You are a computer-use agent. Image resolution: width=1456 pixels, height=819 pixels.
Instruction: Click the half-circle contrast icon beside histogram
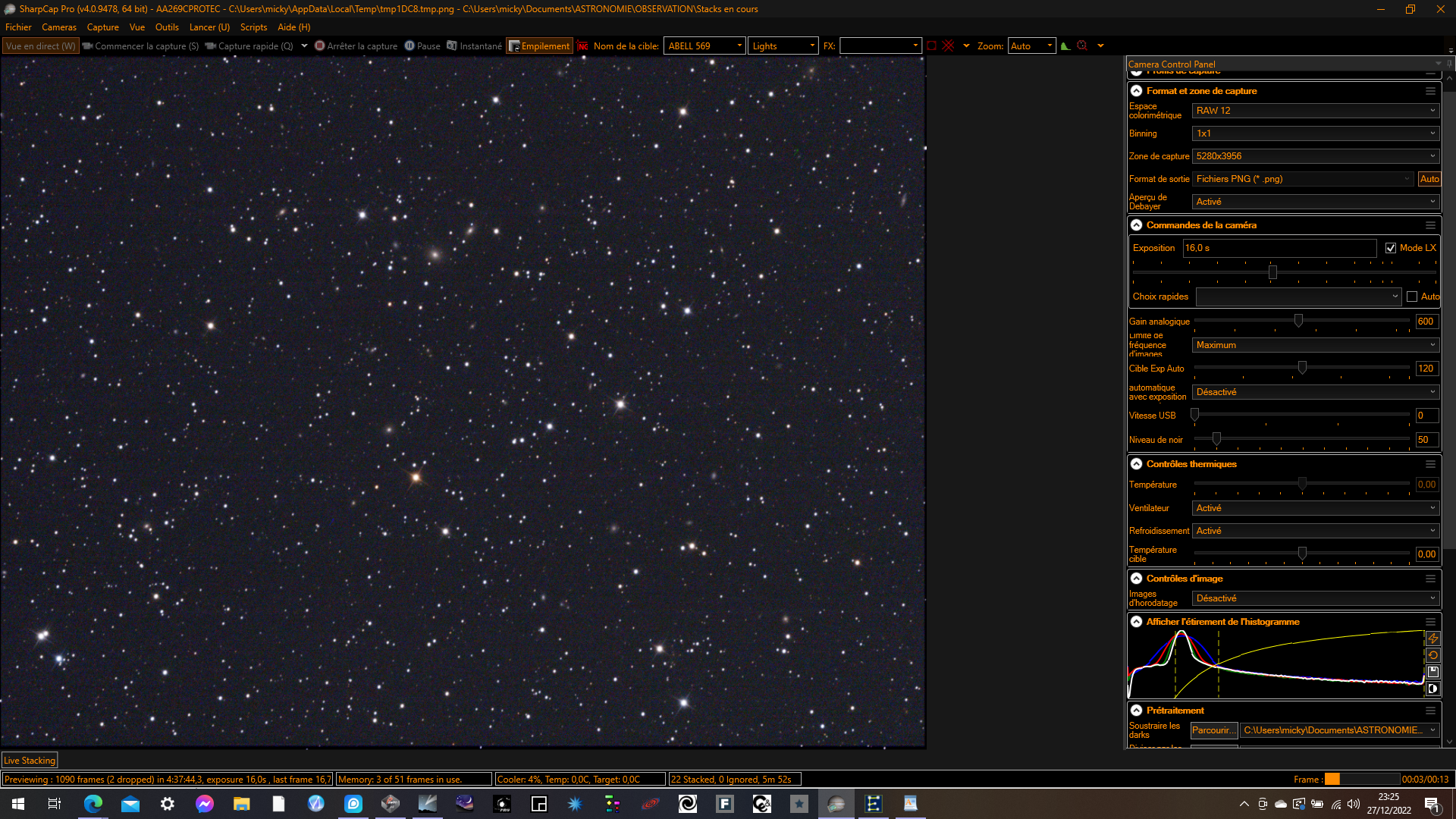coord(1432,689)
